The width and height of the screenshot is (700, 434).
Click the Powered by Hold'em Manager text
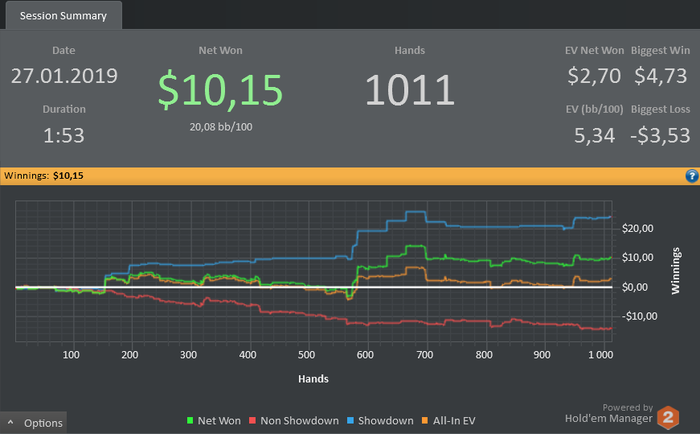coord(609,413)
